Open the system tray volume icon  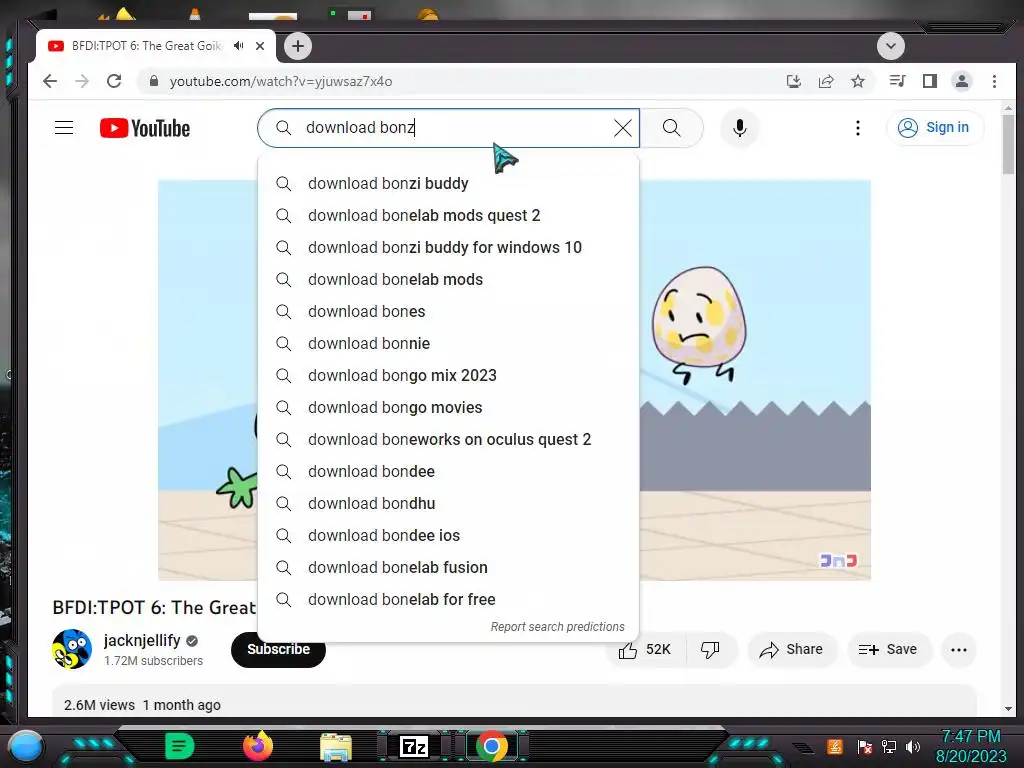pos(912,746)
